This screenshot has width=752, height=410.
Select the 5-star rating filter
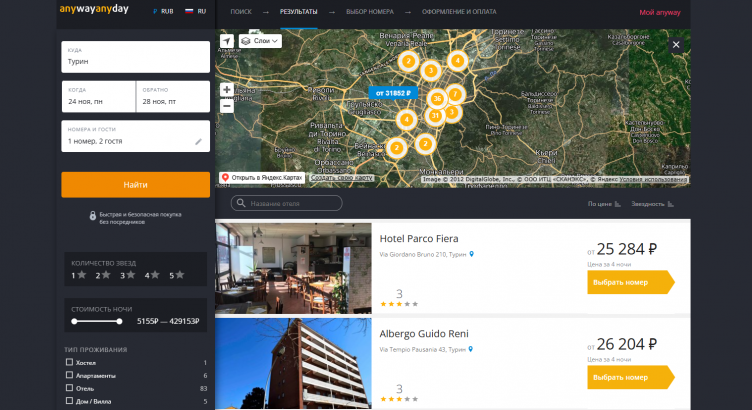[x=175, y=275]
